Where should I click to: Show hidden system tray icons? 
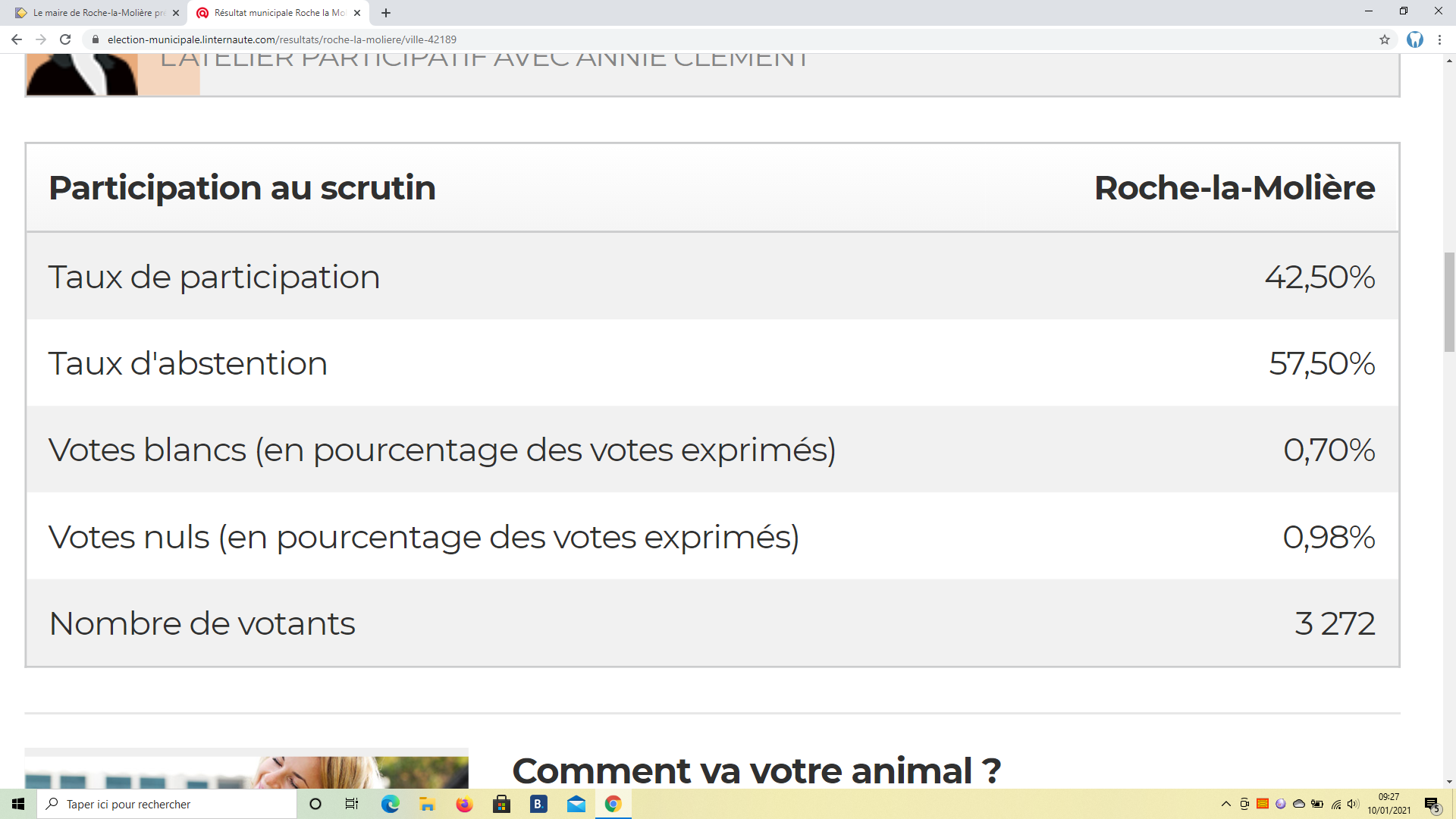[x=1225, y=804]
